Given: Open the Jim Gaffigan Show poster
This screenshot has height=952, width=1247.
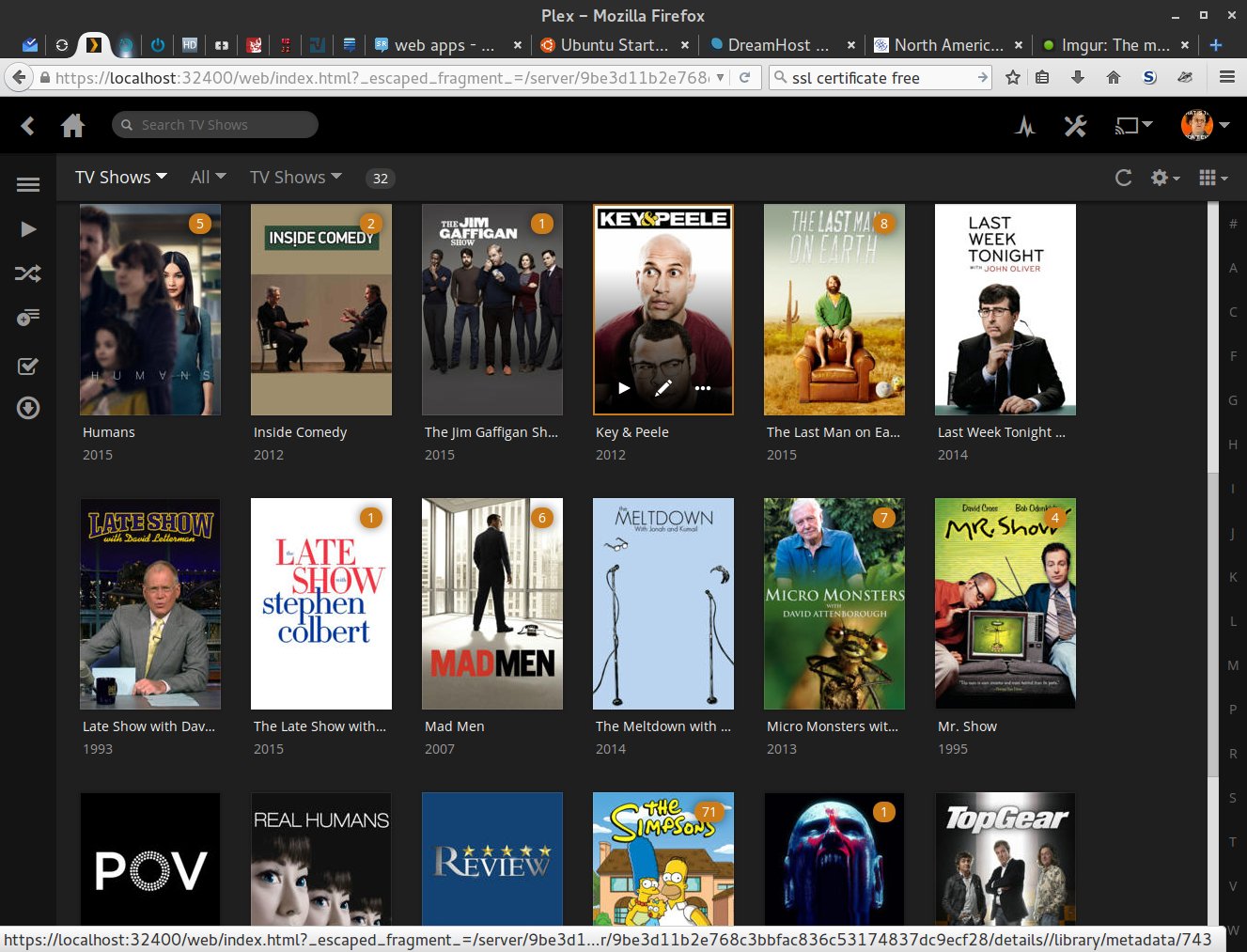Looking at the screenshot, I should [492, 309].
